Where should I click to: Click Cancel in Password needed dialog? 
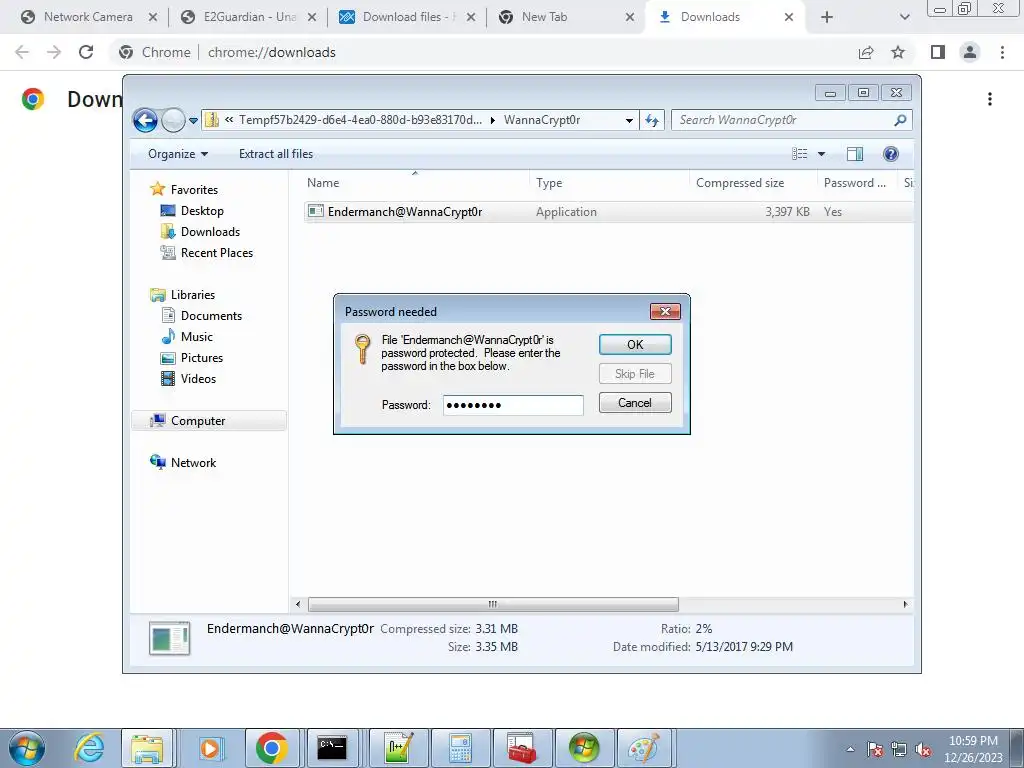pos(635,403)
